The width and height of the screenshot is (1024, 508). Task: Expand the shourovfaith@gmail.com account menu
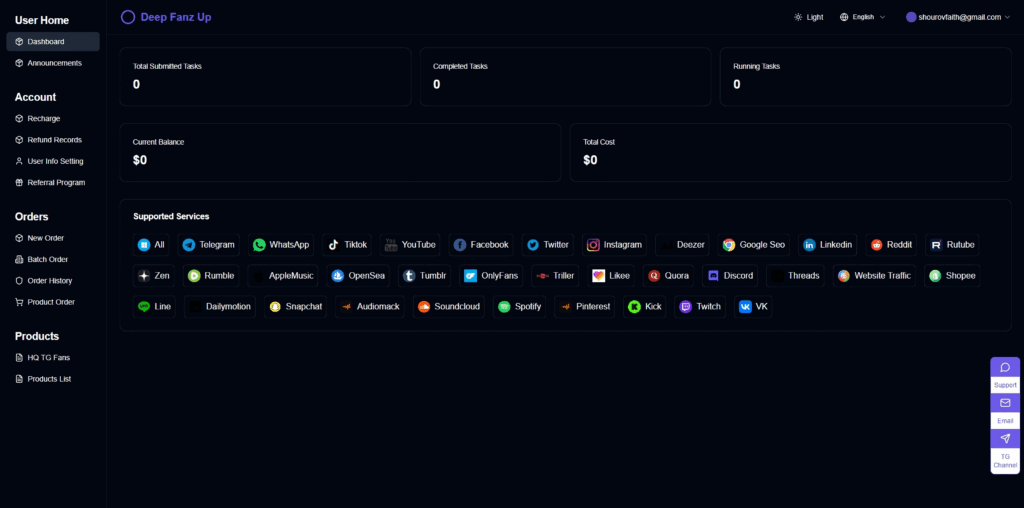coord(958,17)
